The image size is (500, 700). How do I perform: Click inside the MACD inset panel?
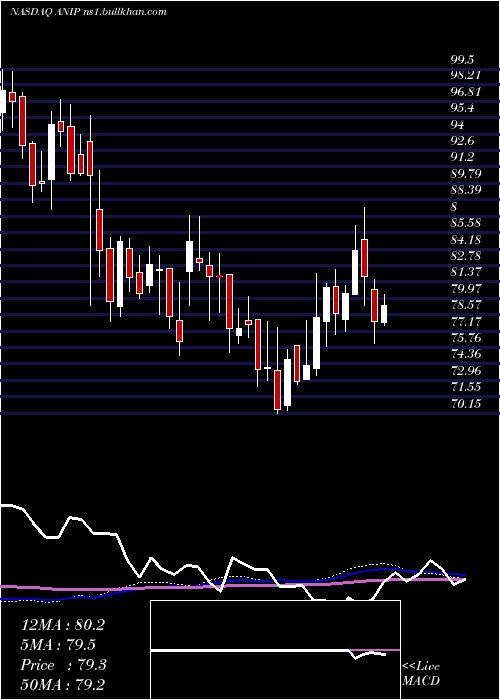click(x=275, y=650)
